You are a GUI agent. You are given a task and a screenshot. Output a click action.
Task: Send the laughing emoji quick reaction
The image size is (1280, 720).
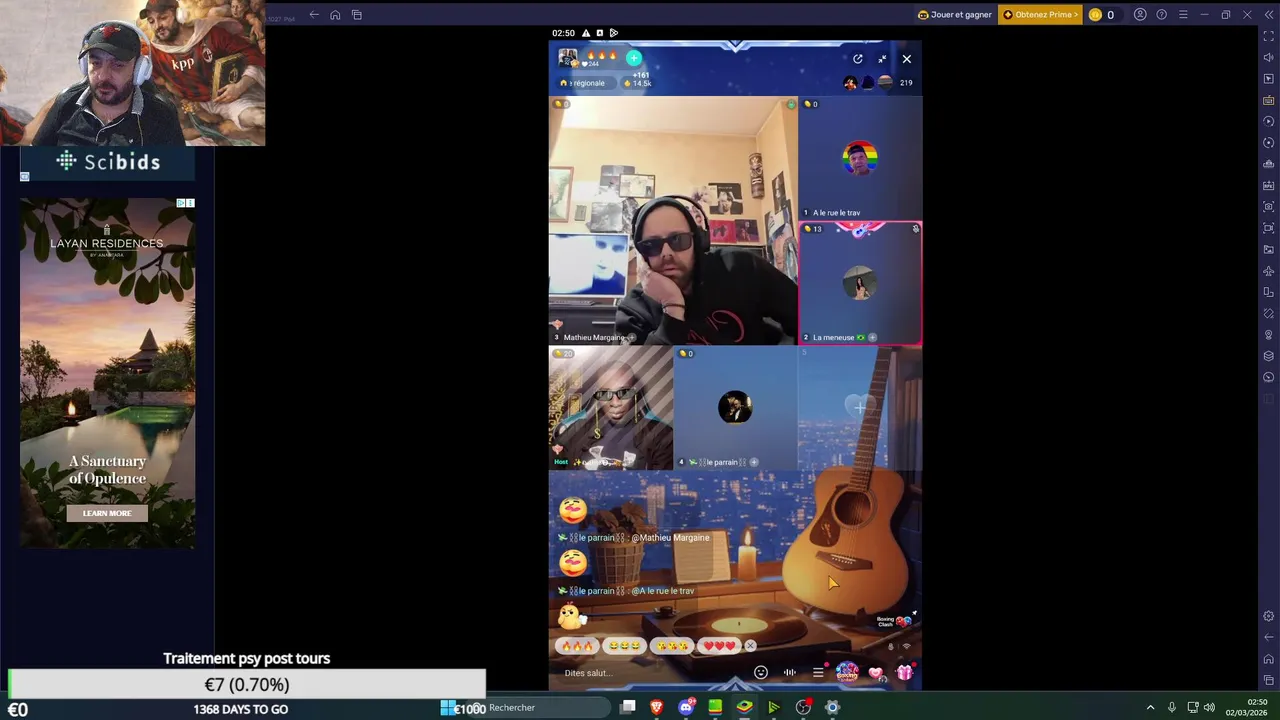pos(625,646)
